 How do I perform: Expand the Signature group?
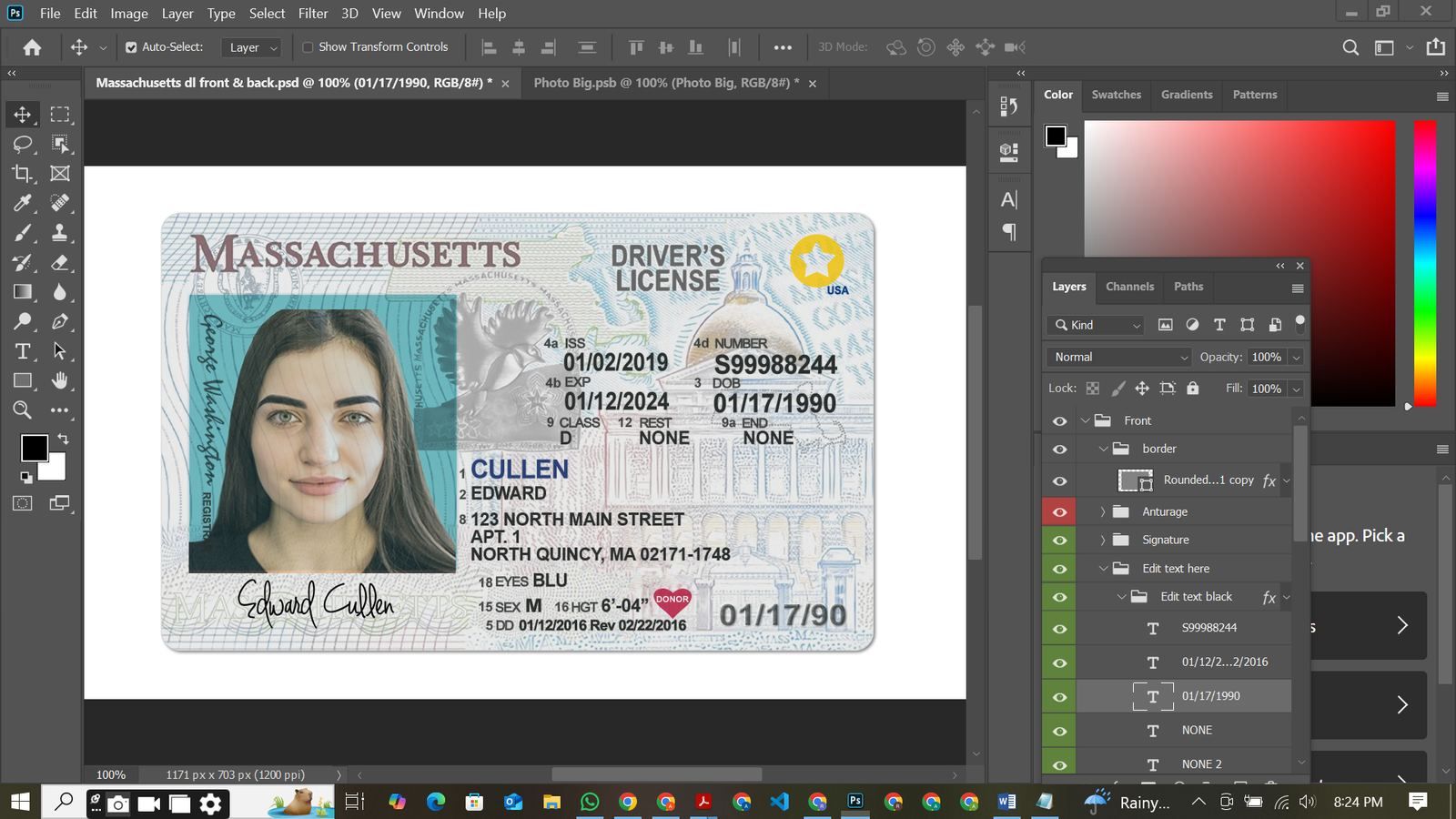pyautogui.click(x=1103, y=541)
